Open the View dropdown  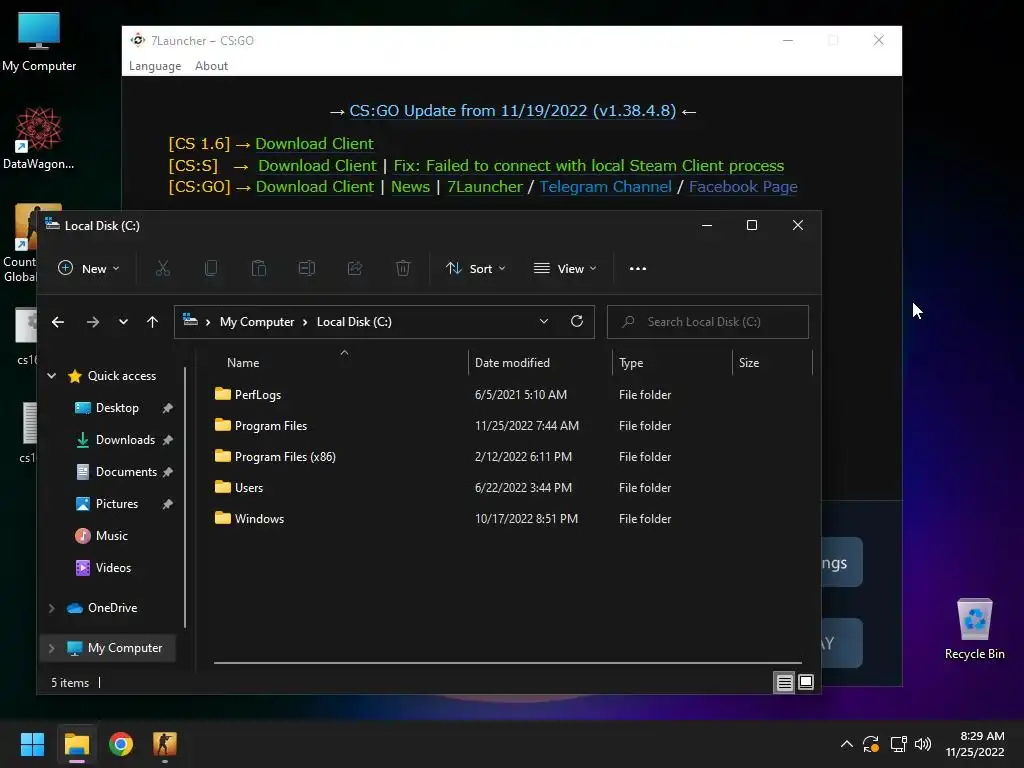565,268
